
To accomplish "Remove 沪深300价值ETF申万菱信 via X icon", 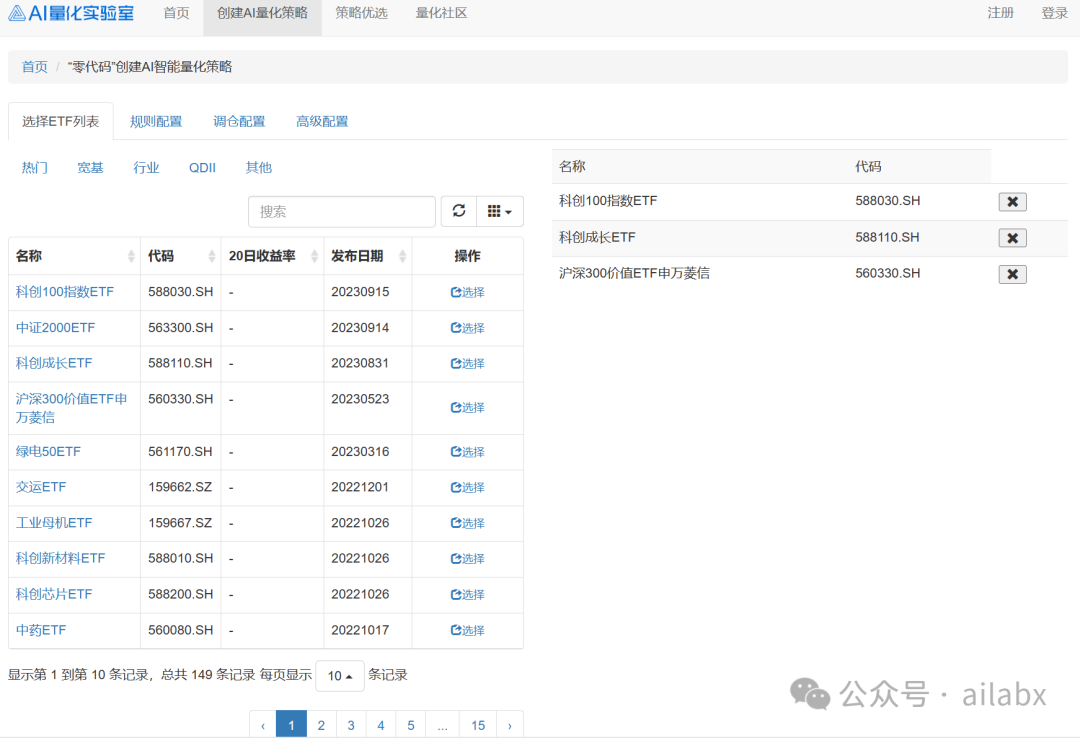I will [x=1012, y=273].
